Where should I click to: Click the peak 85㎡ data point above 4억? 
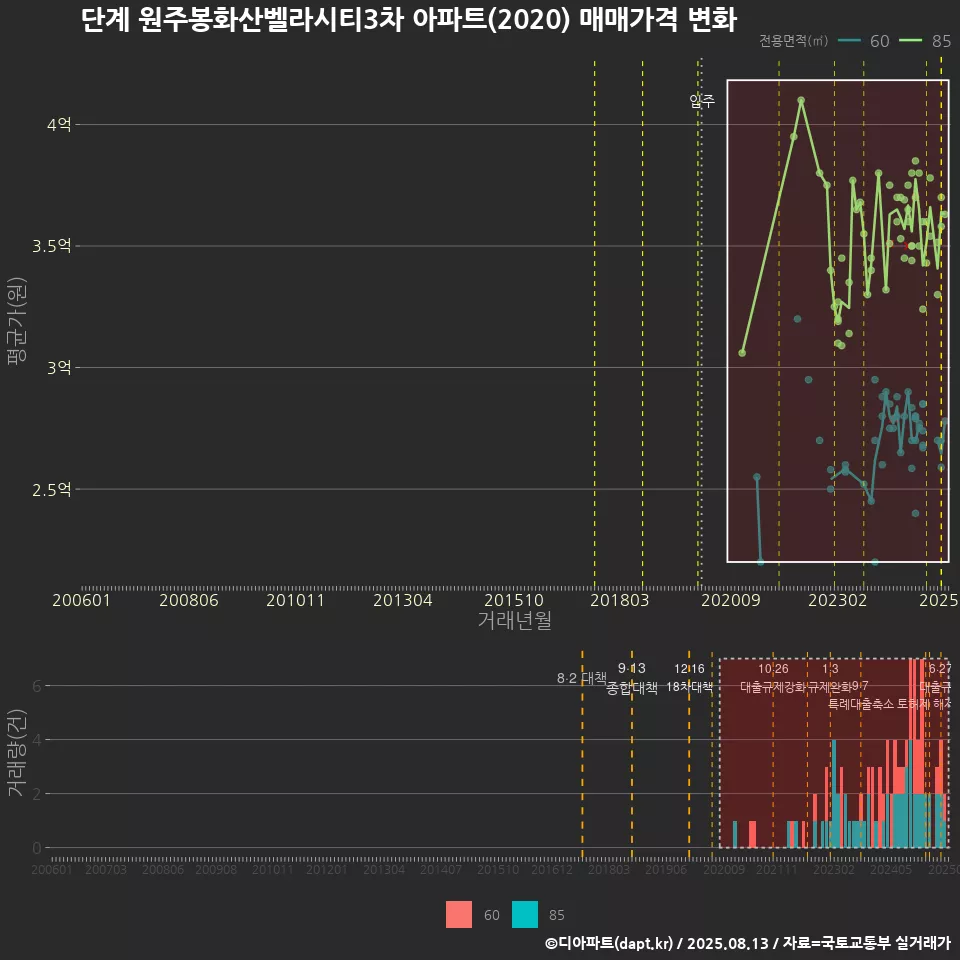point(801,100)
